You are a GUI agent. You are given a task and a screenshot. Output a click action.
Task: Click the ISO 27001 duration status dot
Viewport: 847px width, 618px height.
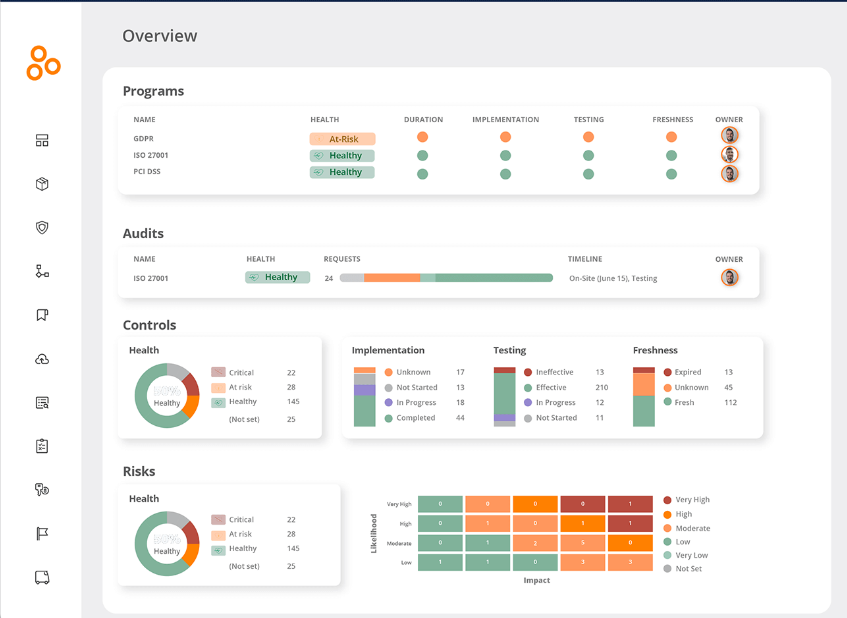coord(422,156)
